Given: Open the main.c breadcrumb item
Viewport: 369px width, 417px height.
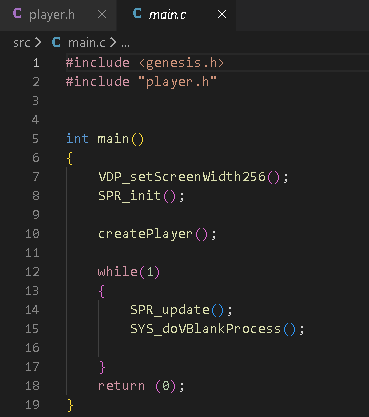Looking at the screenshot, I should pos(87,43).
